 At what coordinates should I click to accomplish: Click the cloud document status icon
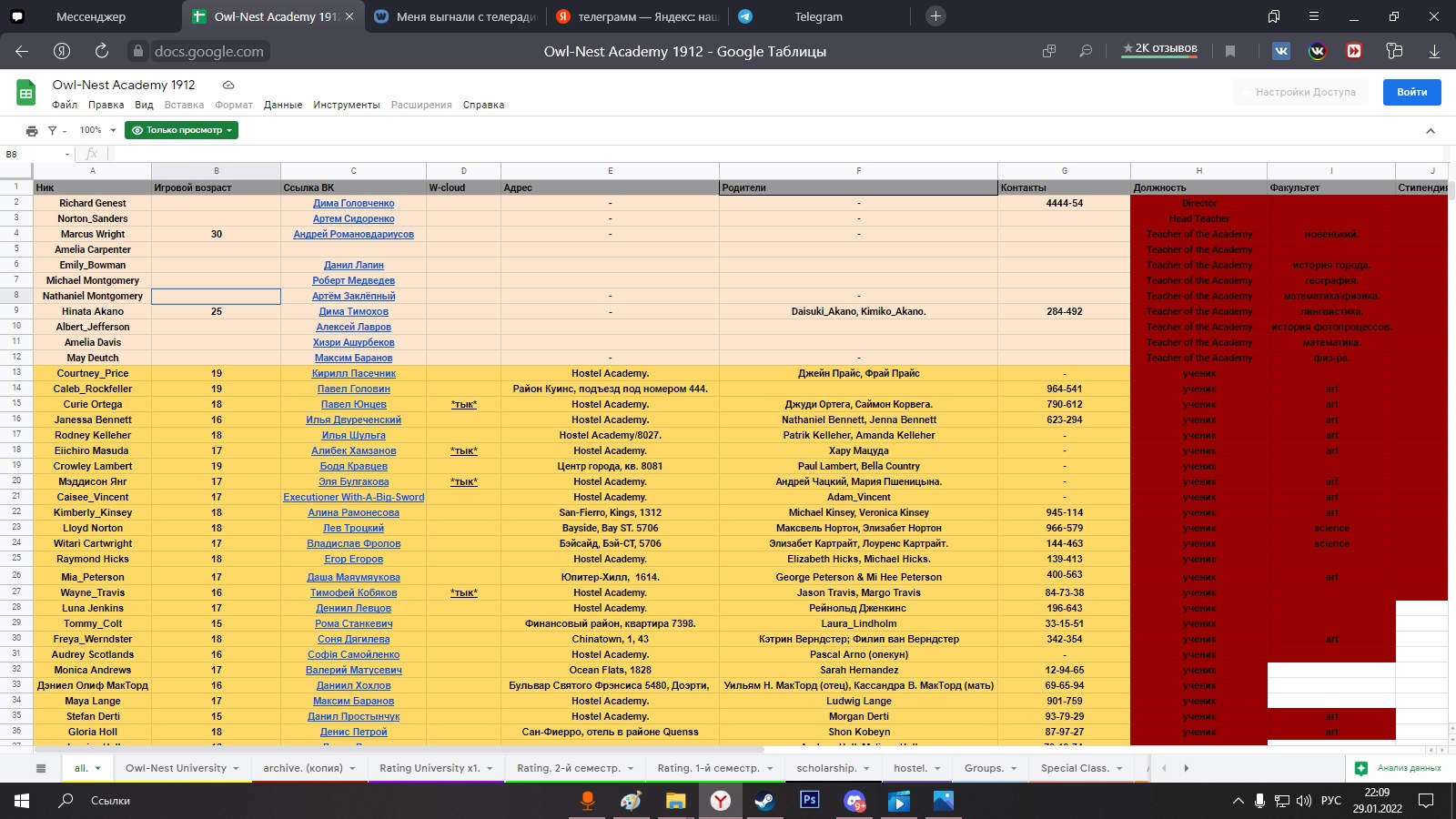228,85
